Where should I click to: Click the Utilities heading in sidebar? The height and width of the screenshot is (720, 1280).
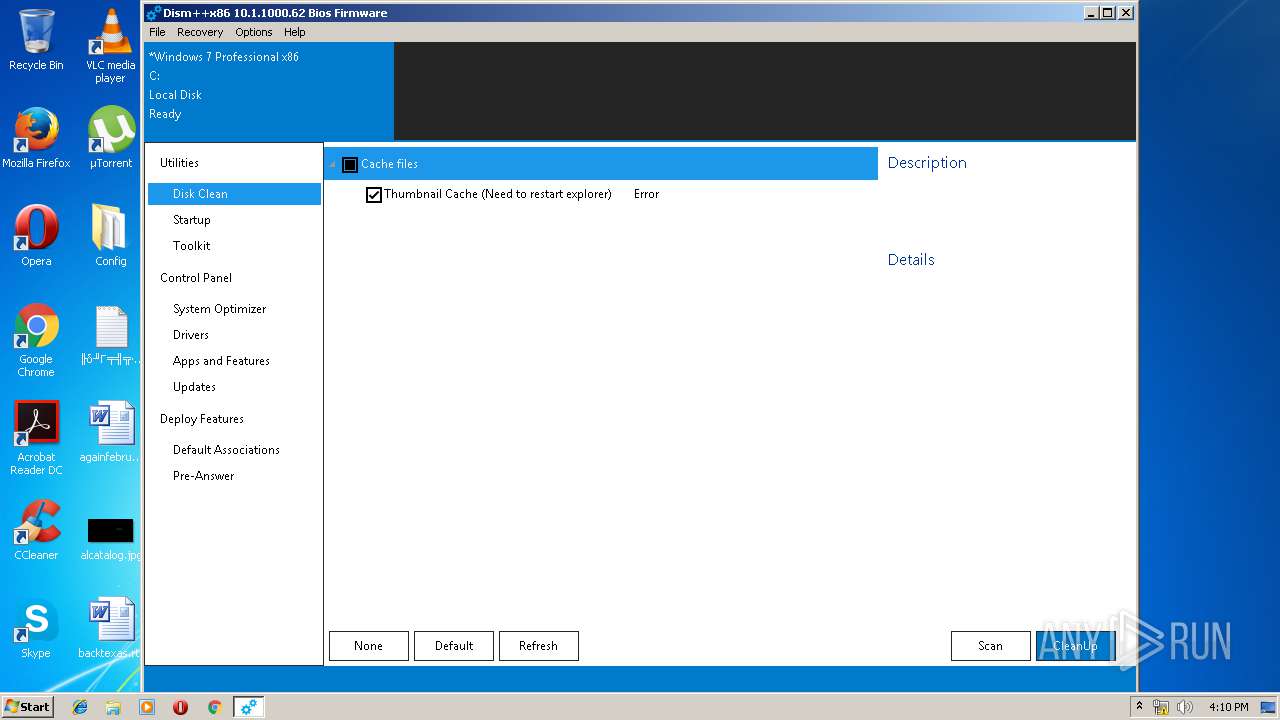point(180,163)
